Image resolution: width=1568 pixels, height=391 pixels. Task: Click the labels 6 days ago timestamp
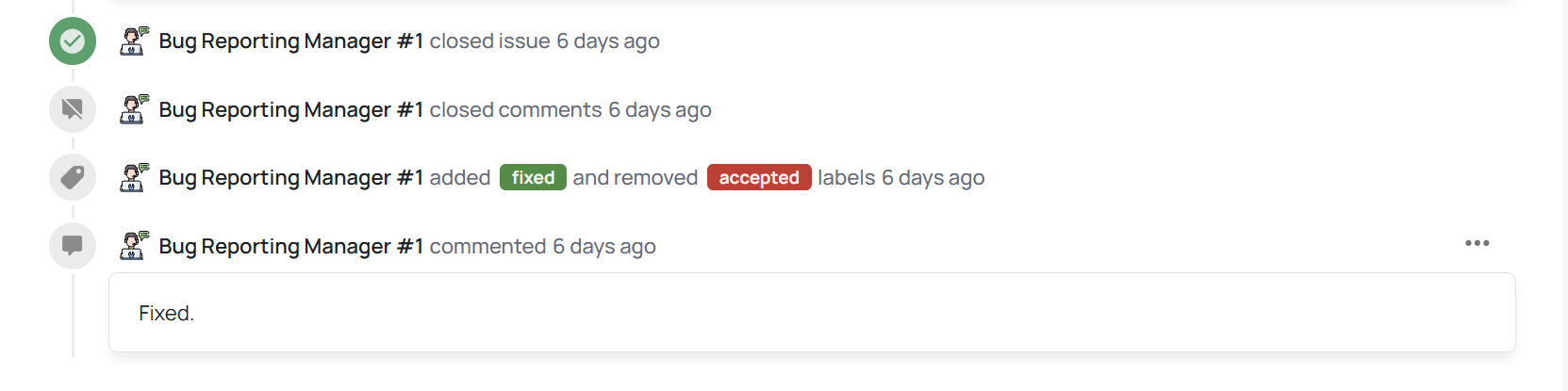pos(933,178)
